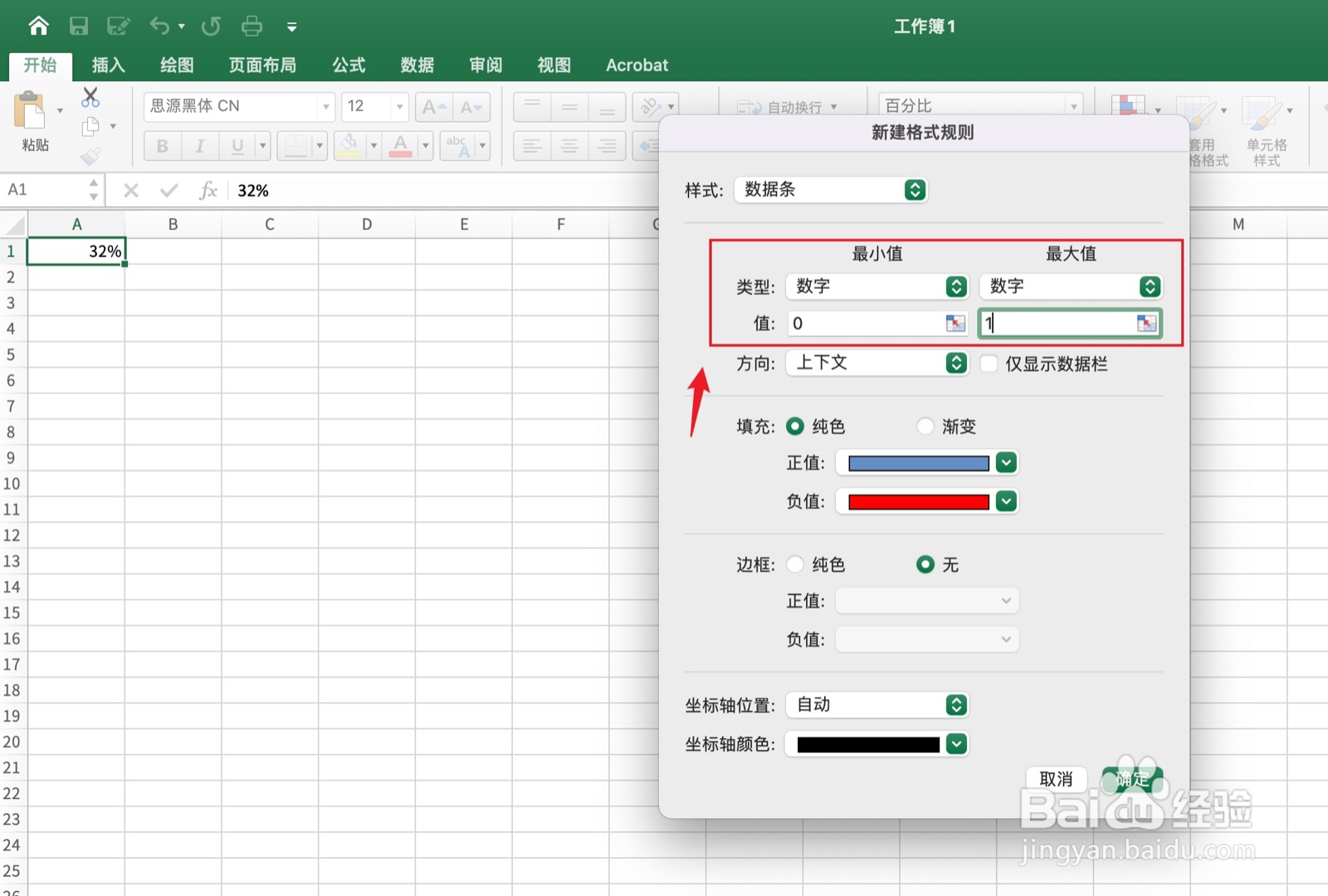Apply bold formatting with the B icon

(162, 146)
